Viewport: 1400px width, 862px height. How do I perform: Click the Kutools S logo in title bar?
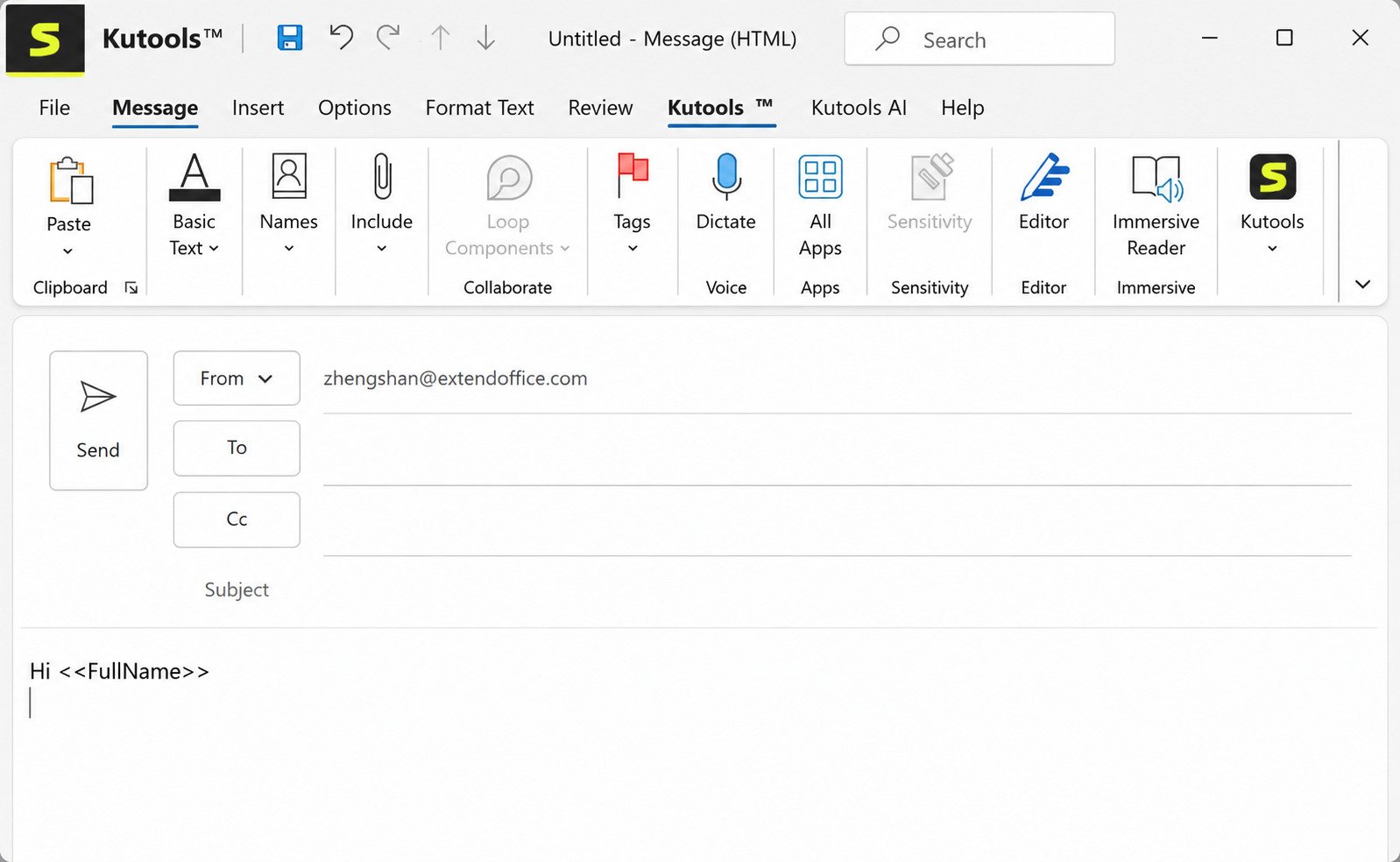(45, 39)
